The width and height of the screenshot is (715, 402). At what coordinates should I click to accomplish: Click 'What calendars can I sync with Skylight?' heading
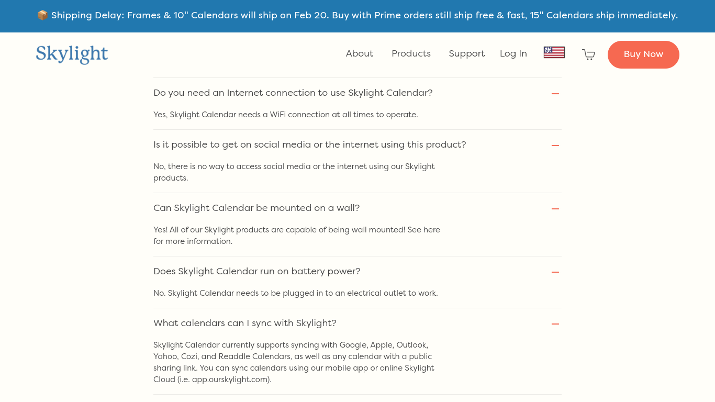click(245, 323)
